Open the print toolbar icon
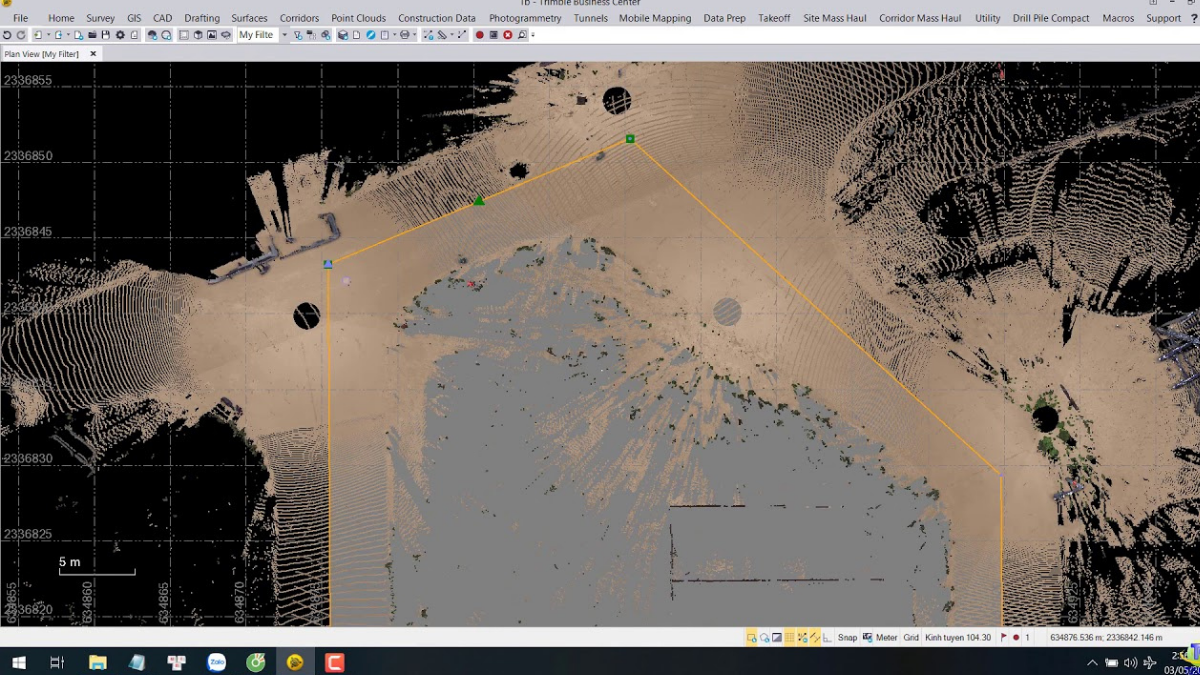This screenshot has height=675, width=1200. coord(405,35)
